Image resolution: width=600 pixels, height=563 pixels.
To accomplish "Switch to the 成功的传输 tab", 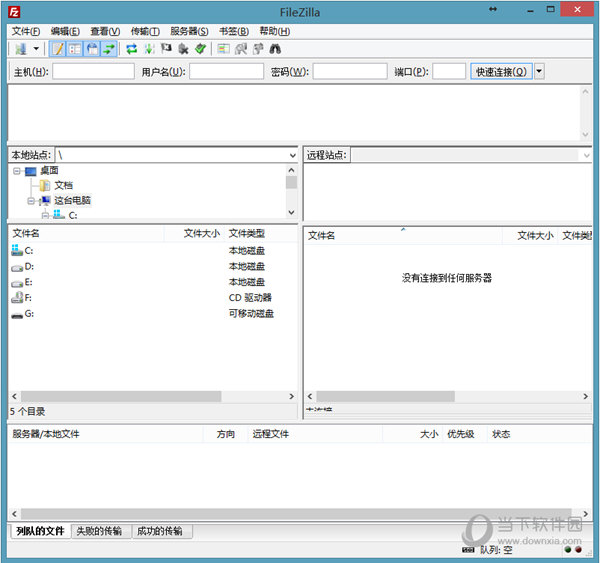I will [160, 531].
